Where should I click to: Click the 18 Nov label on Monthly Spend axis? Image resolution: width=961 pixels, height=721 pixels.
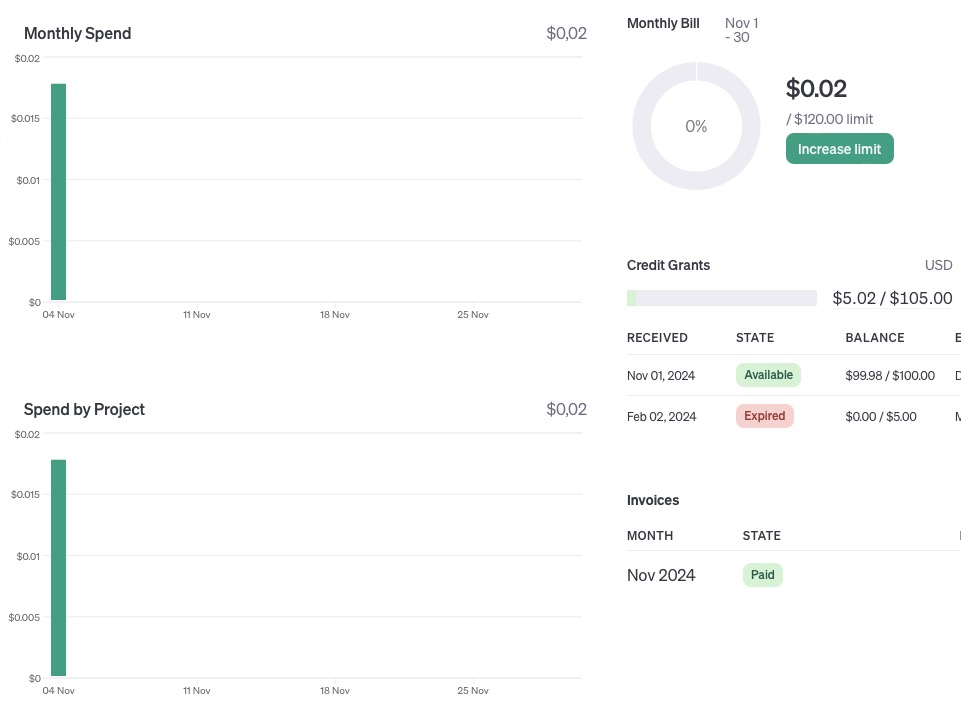point(334,315)
